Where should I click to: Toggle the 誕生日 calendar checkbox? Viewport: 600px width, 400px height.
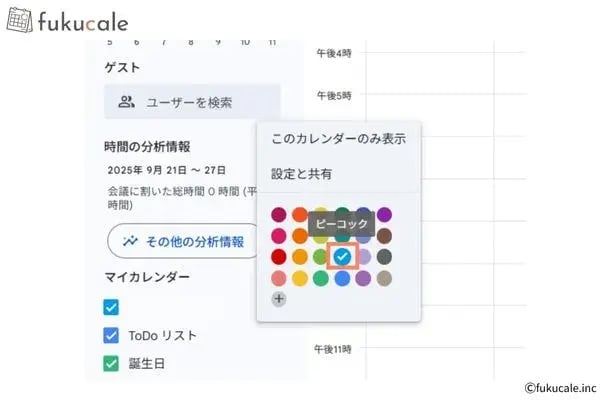coord(111,362)
